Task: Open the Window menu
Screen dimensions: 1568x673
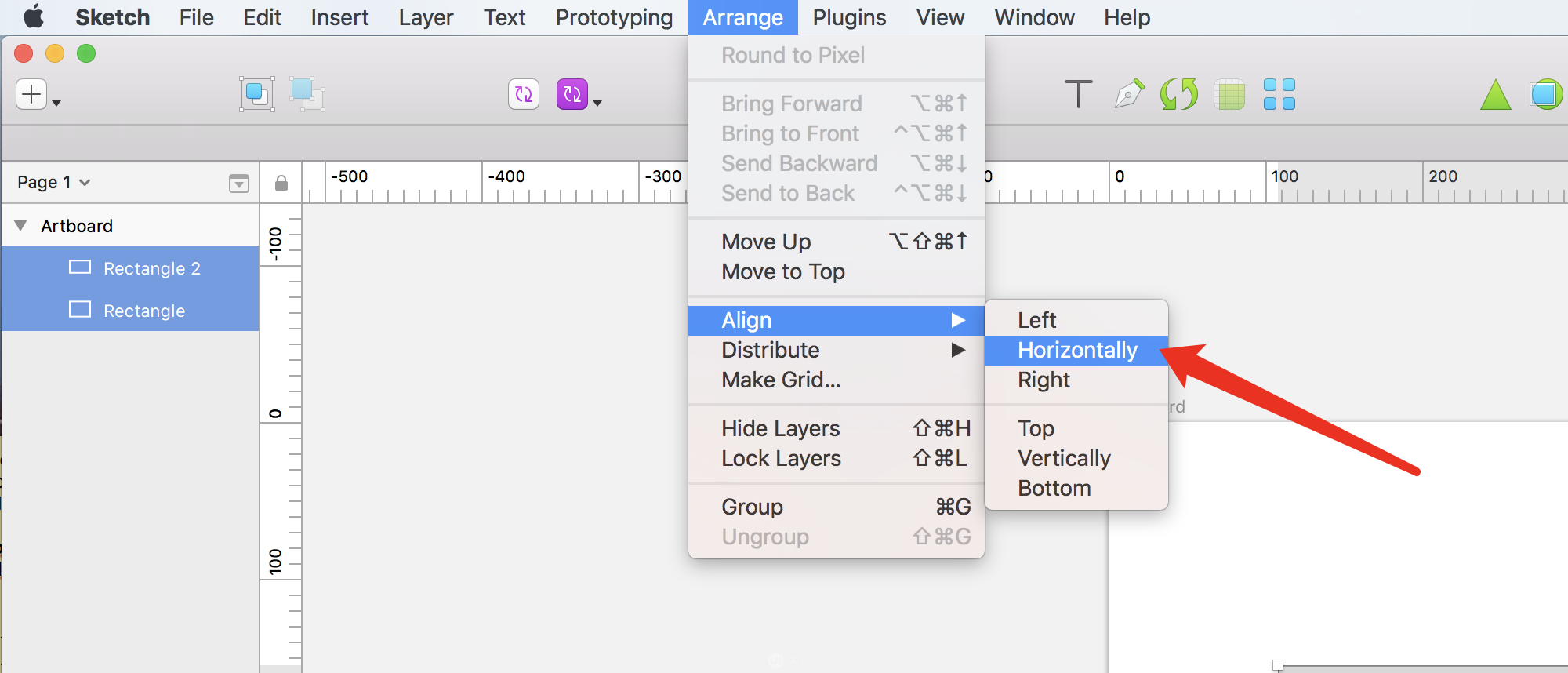Action: 1034,17
